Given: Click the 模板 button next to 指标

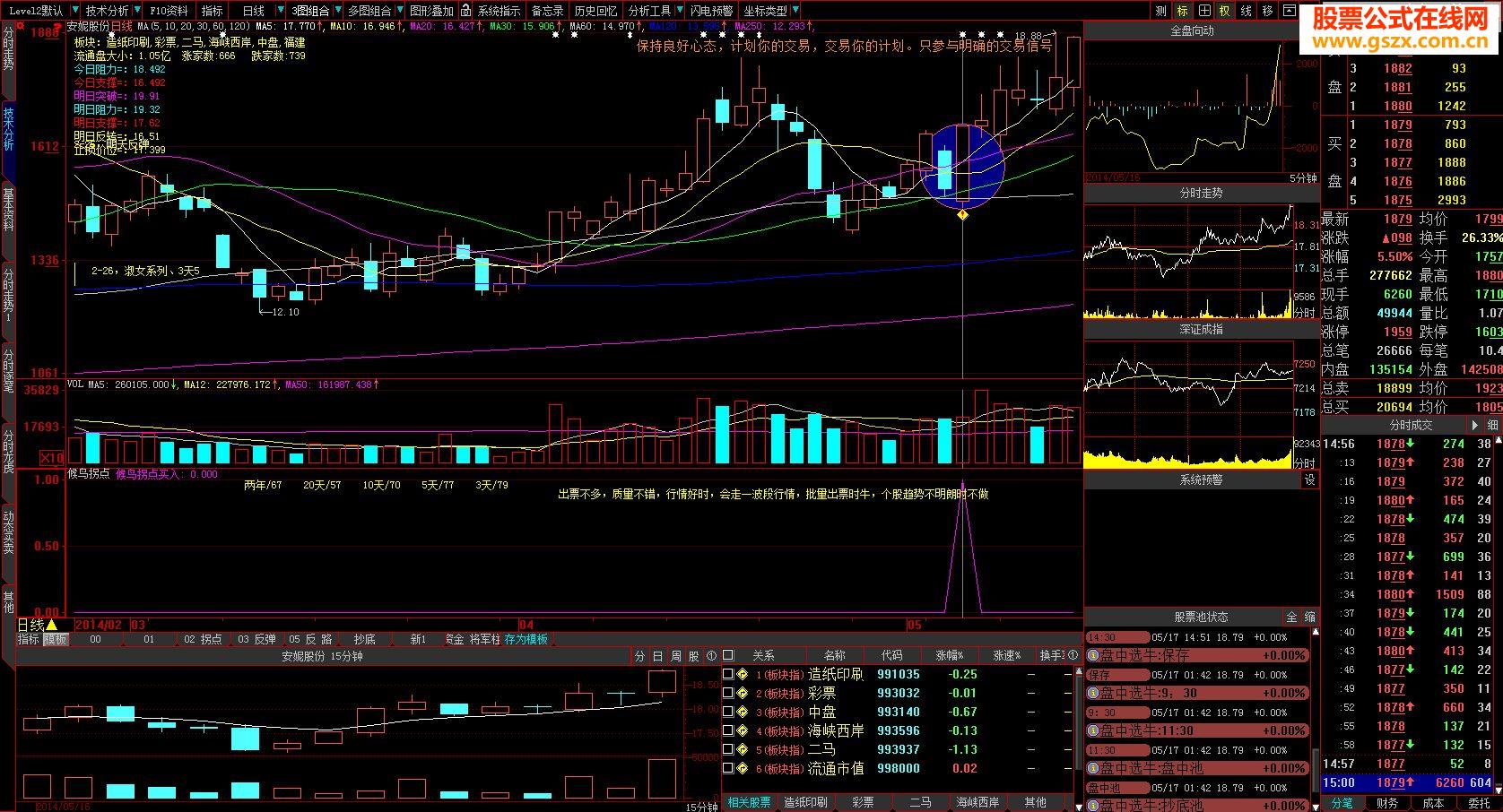Looking at the screenshot, I should point(56,639).
